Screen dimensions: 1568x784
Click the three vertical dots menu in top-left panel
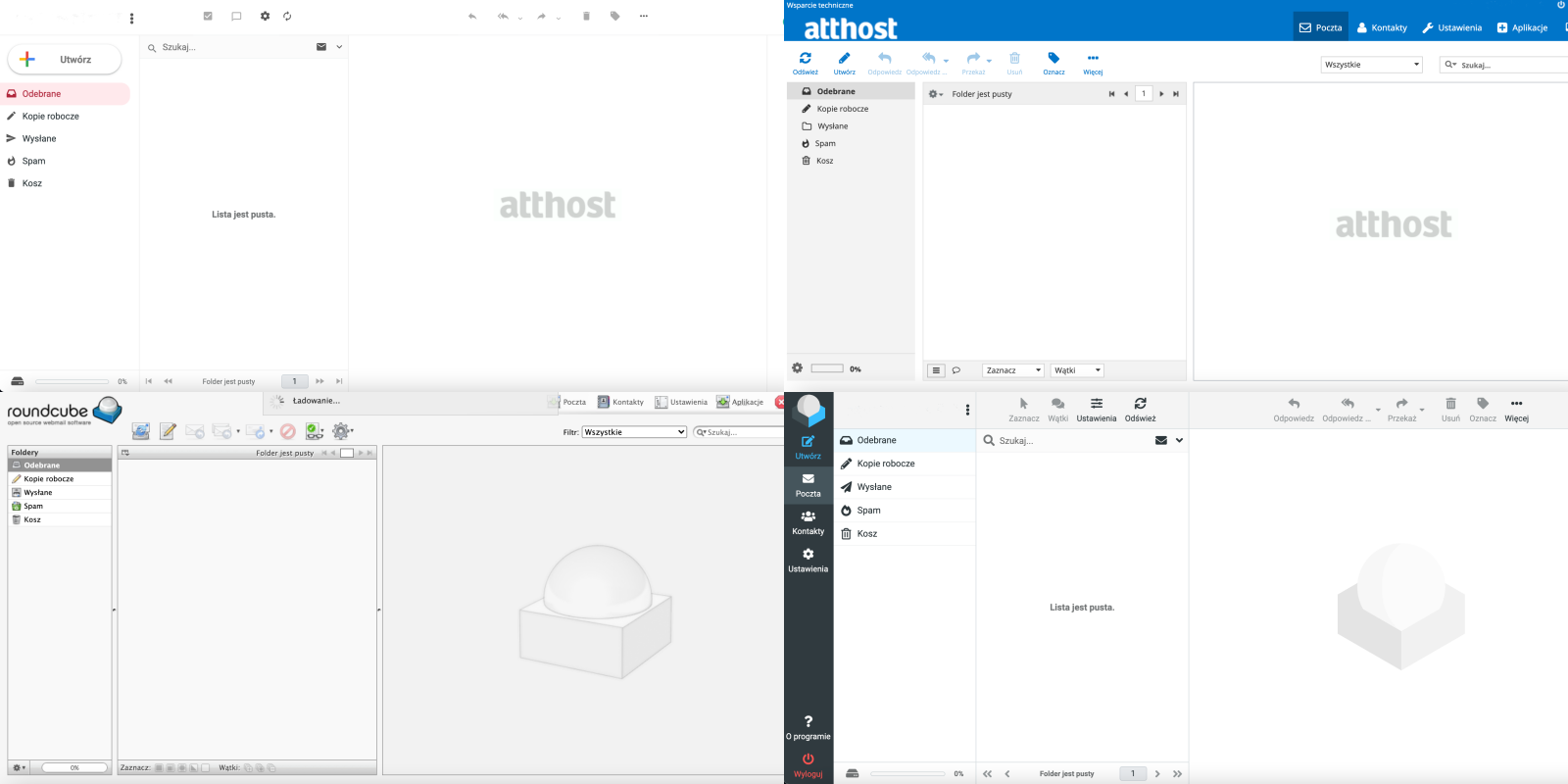coord(131,18)
